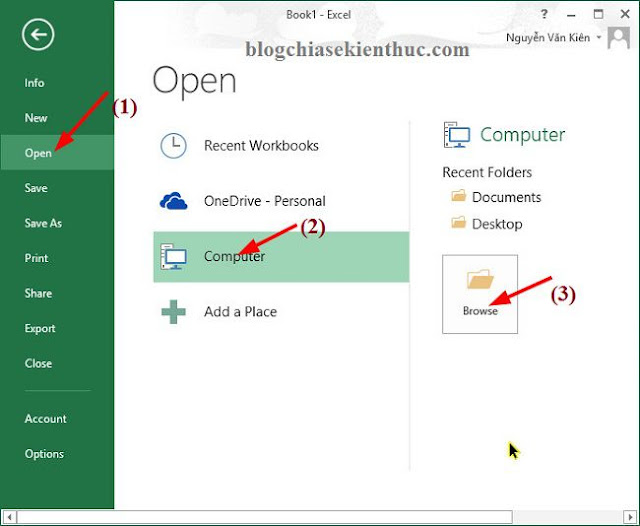The height and width of the screenshot is (526, 640).
Task: Open Help with the question mark icon
Action: tap(544, 15)
